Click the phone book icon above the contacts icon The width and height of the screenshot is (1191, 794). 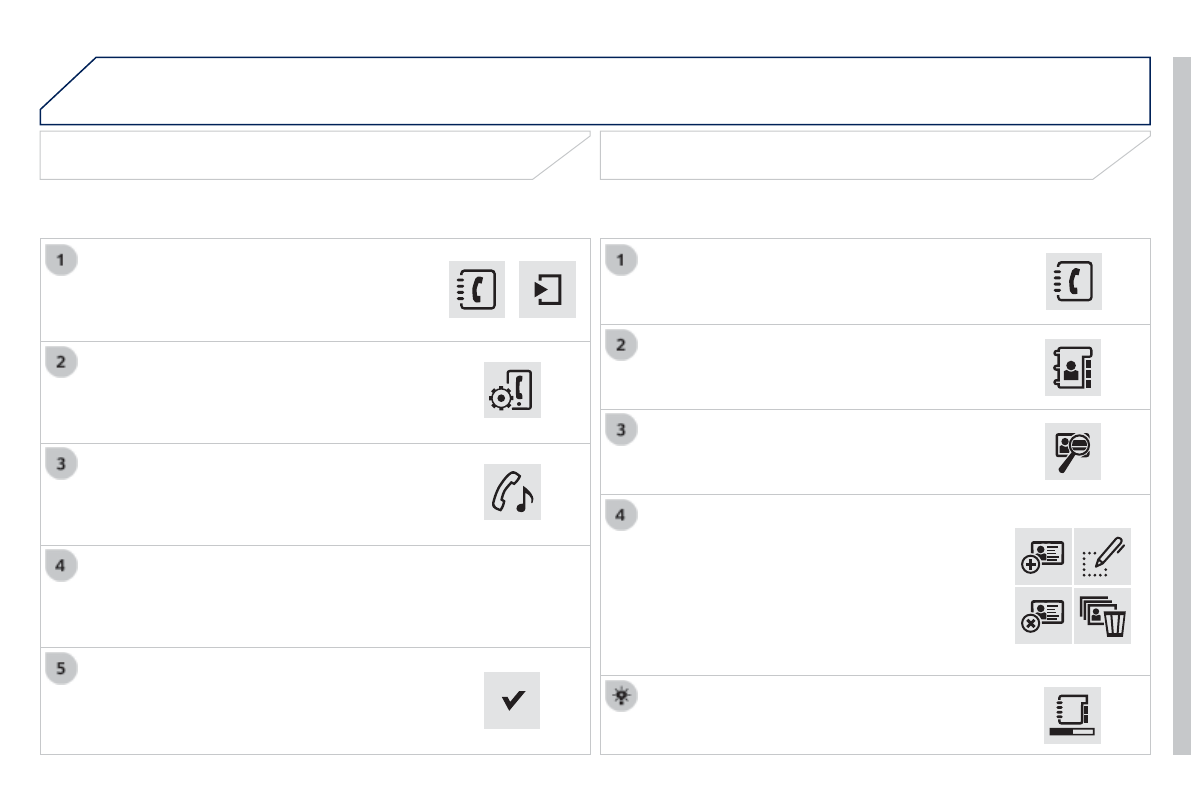[1073, 281]
